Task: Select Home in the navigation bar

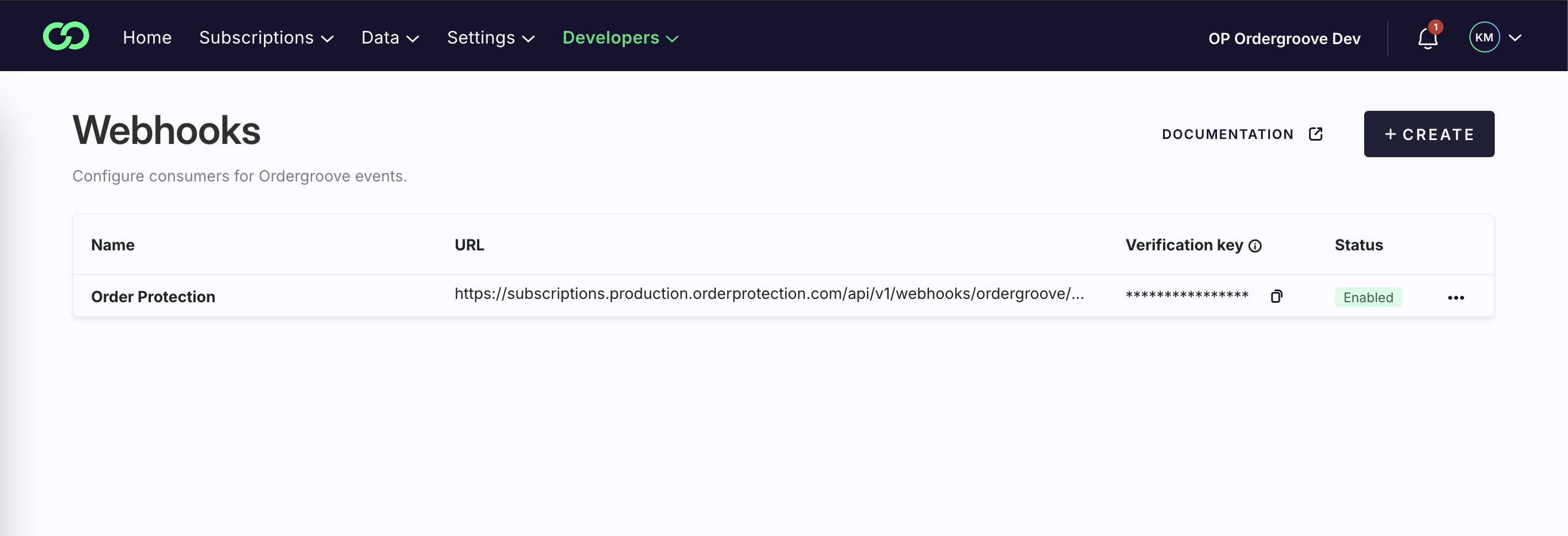Action: coord(147,37)
